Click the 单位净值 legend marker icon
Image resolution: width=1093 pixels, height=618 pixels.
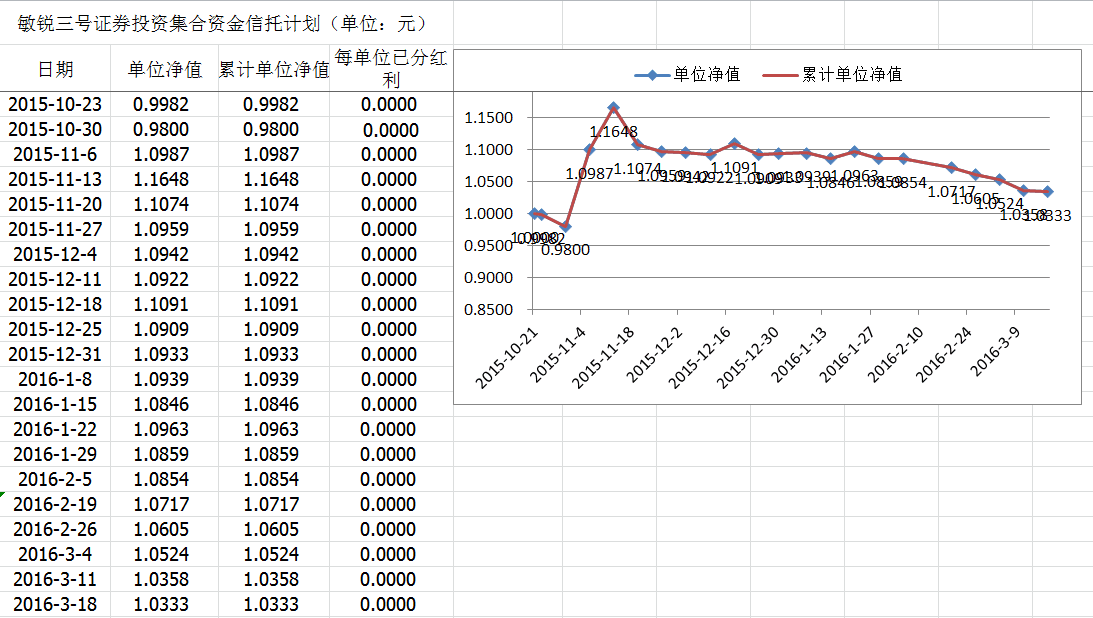pos(652,75)
